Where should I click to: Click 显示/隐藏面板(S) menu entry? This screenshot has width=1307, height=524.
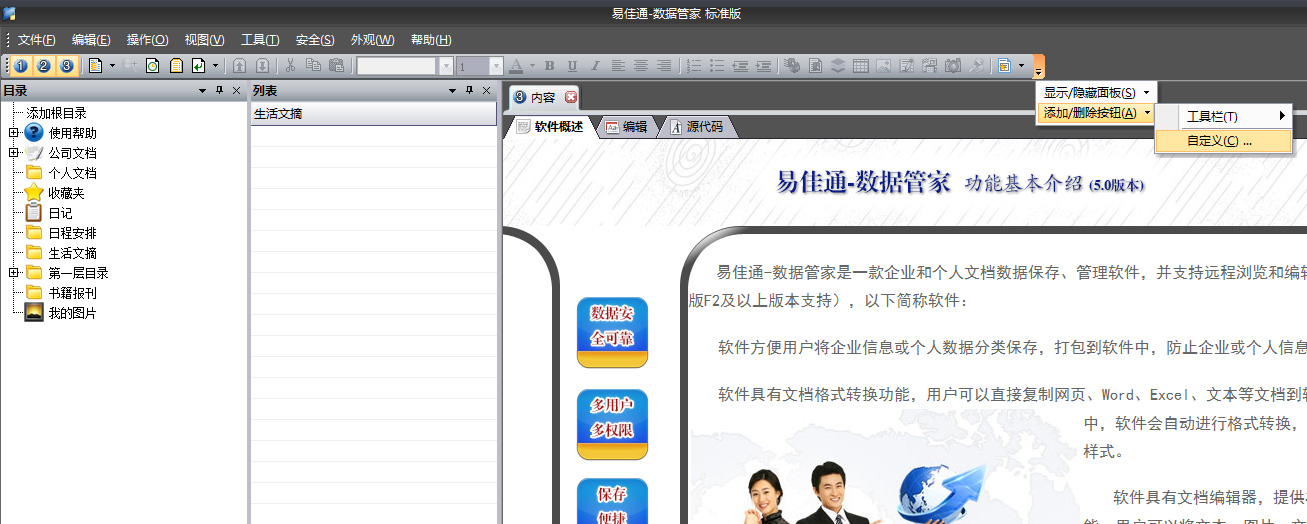(1089, 92)
